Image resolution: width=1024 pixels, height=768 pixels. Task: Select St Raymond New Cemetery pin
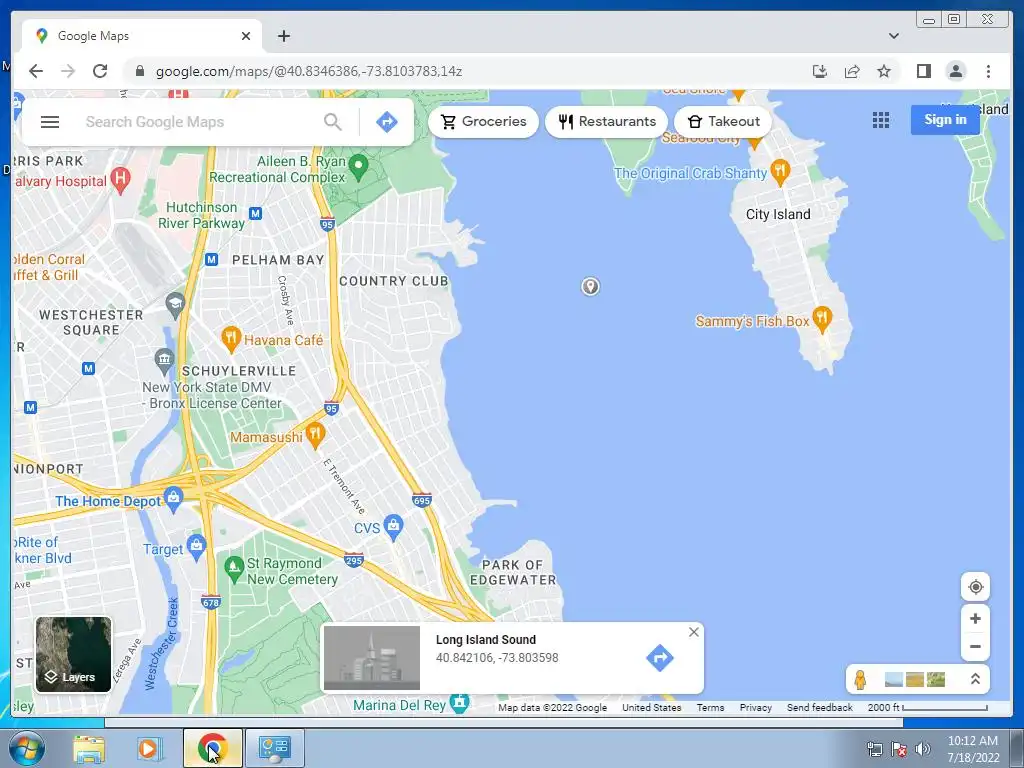234,569
